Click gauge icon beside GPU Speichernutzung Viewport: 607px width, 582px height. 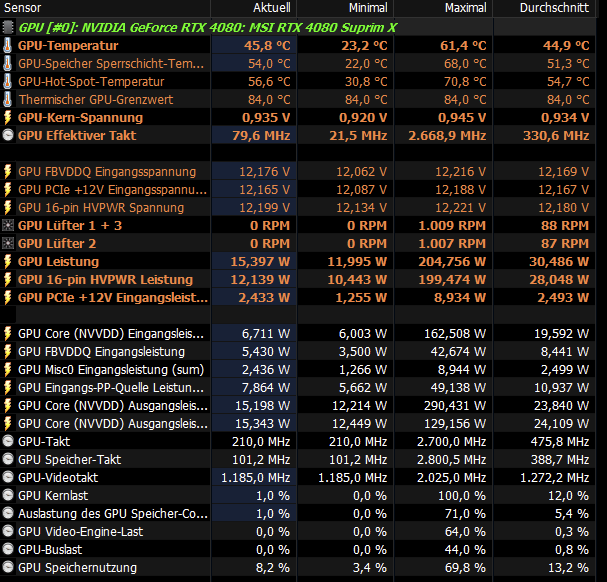pos(8,567)
